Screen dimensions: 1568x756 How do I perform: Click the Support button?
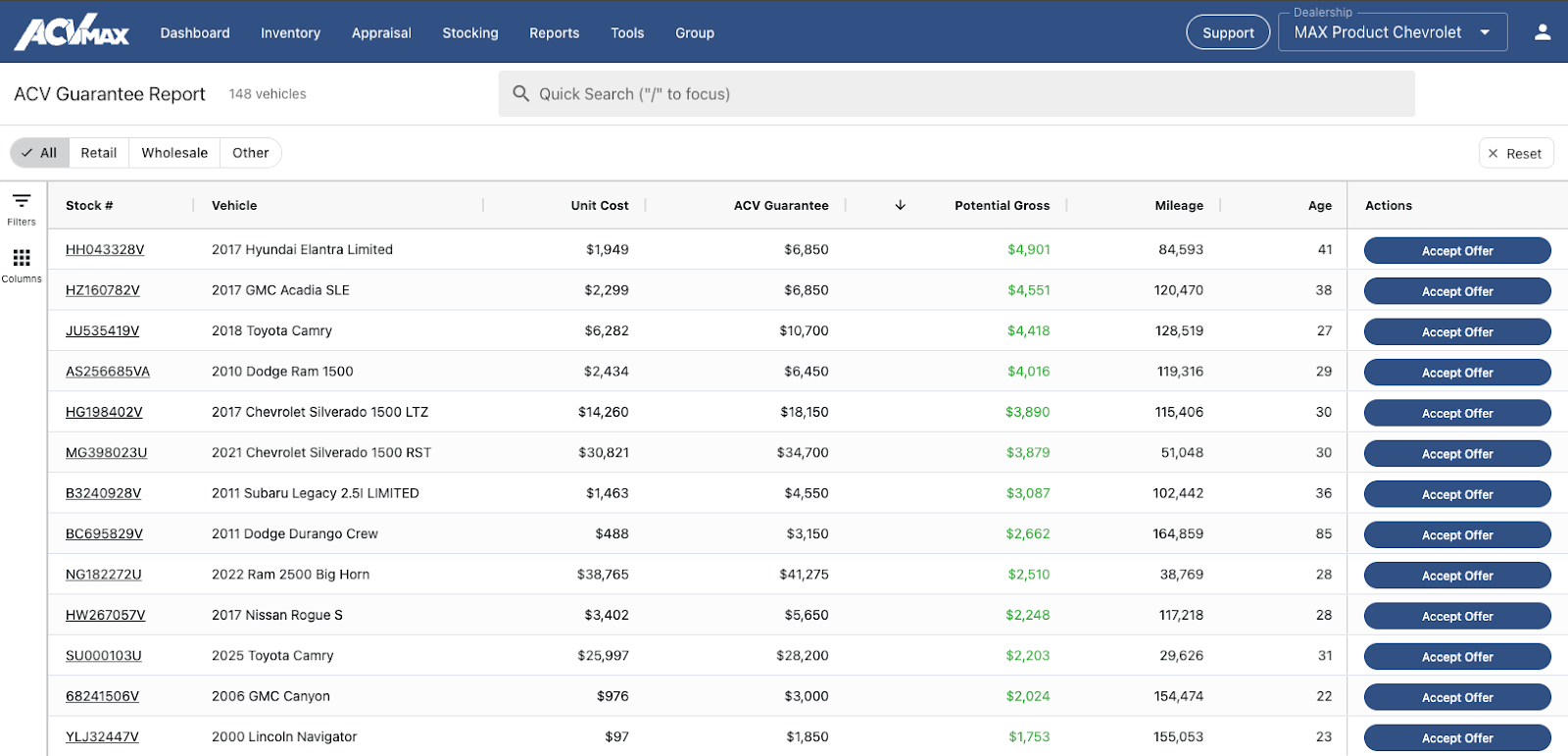[1228, 32]
